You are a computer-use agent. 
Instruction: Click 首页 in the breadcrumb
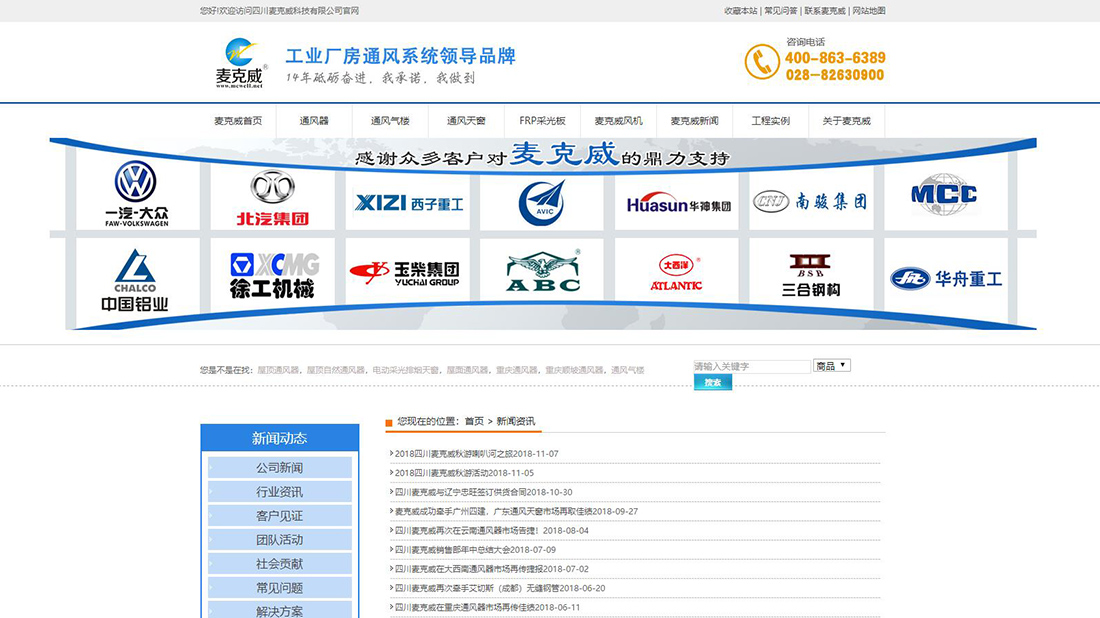click(x=474, y=421)
